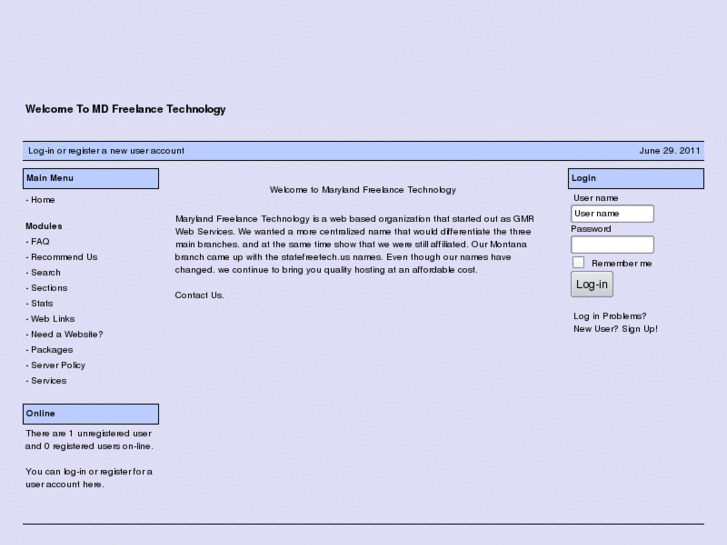Click New User? Sign Up! link
727x545 pixels.
[x=615, y=329]
